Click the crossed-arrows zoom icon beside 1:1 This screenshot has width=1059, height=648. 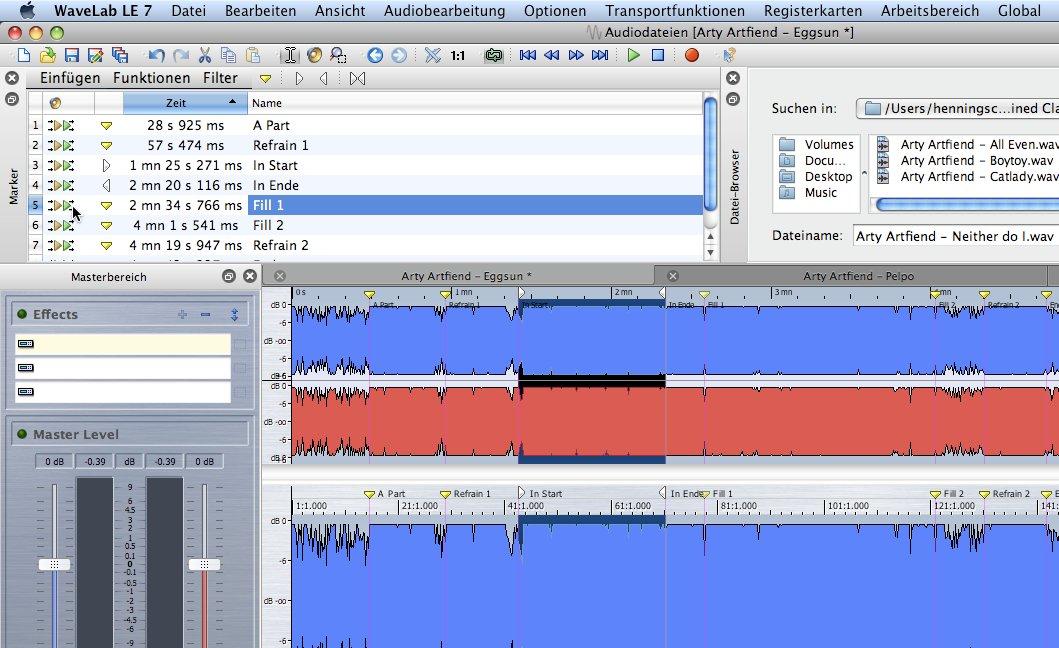click(433, 55)
